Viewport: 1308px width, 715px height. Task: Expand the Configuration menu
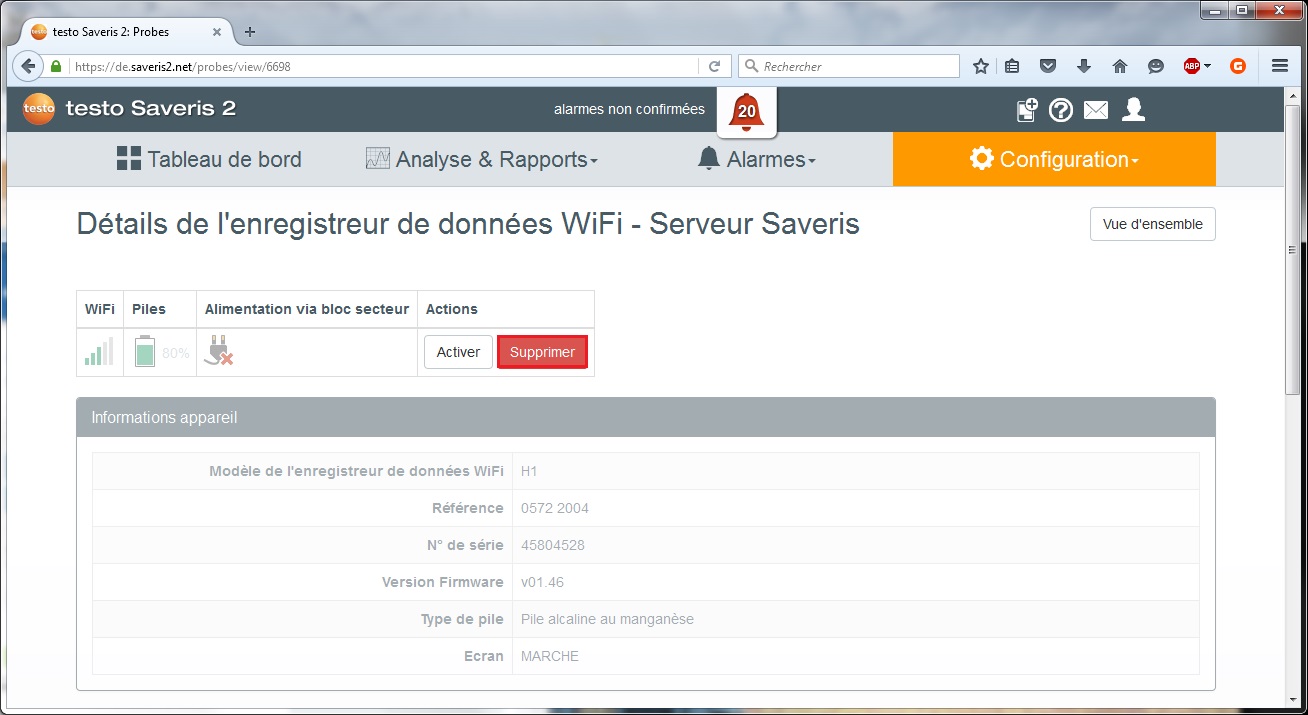click(x=1054, y=159)
